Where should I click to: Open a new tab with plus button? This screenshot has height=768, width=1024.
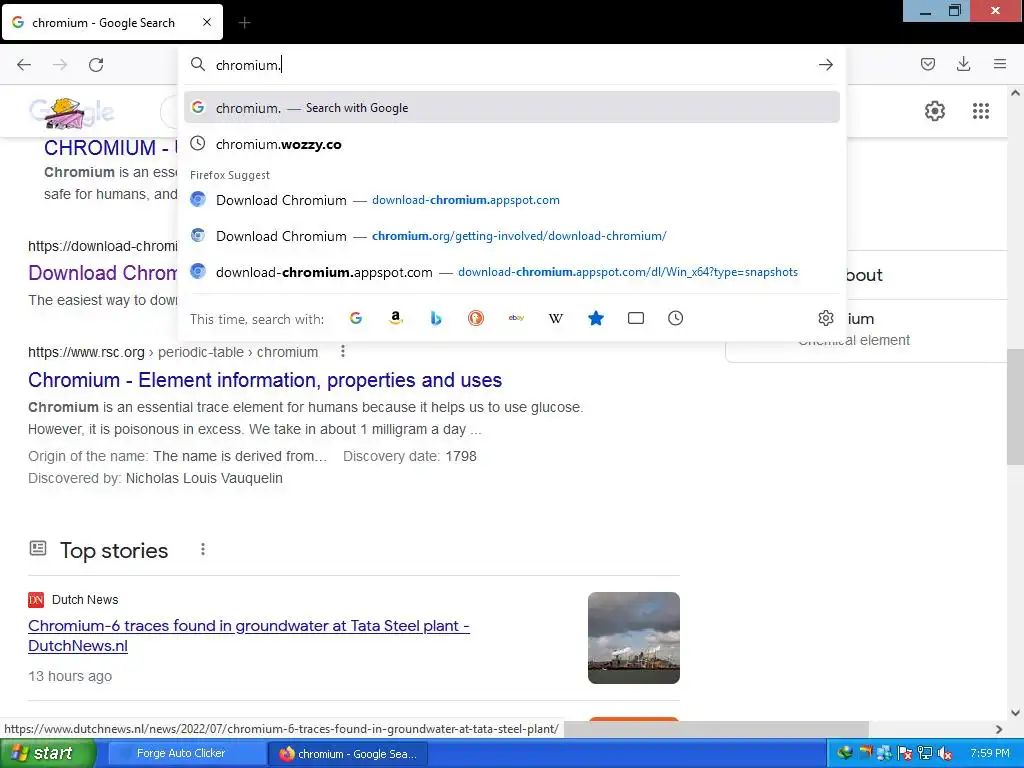(244, 23)
